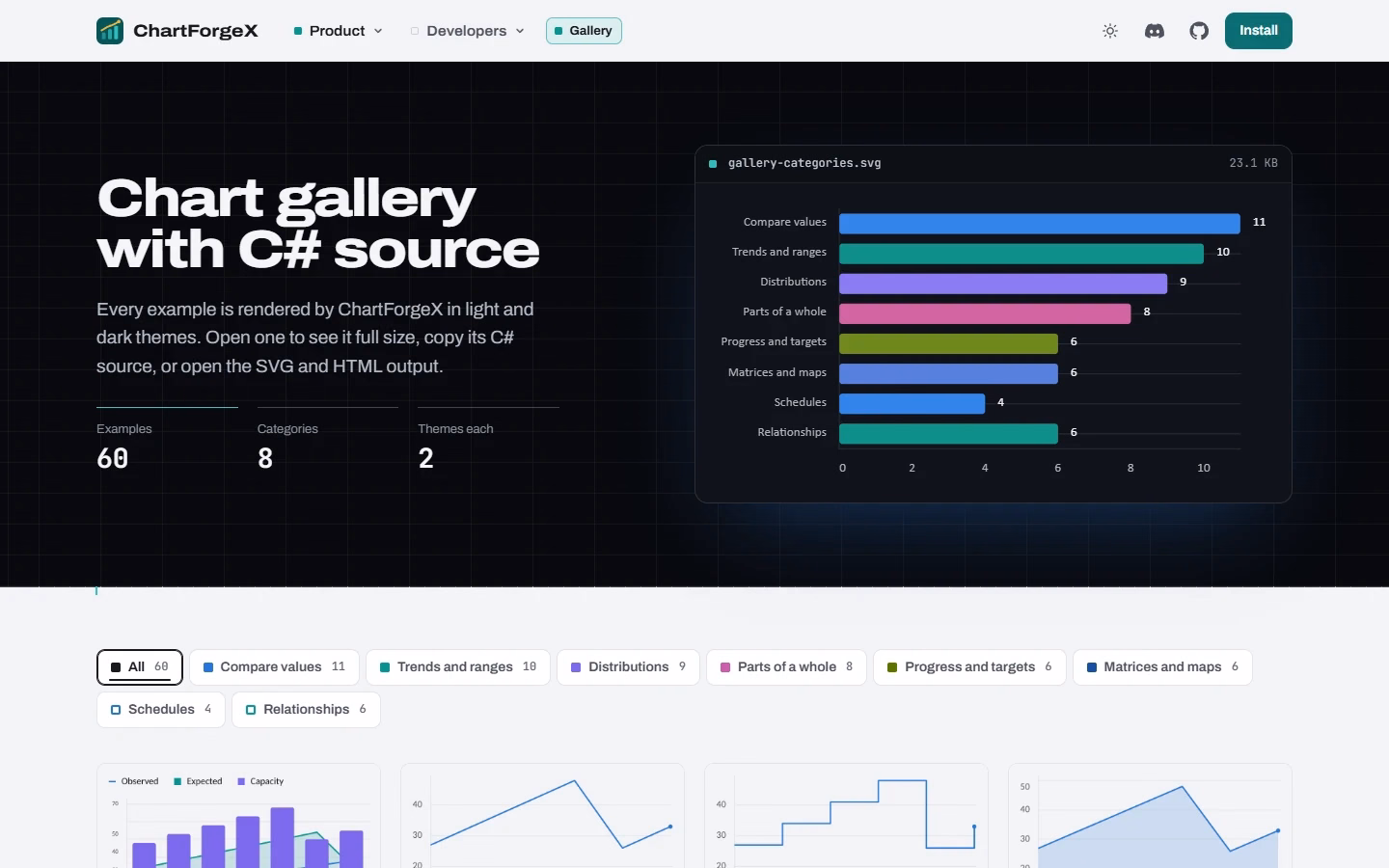
Task: Click the purple Distributions bar
Action: 1003,284
